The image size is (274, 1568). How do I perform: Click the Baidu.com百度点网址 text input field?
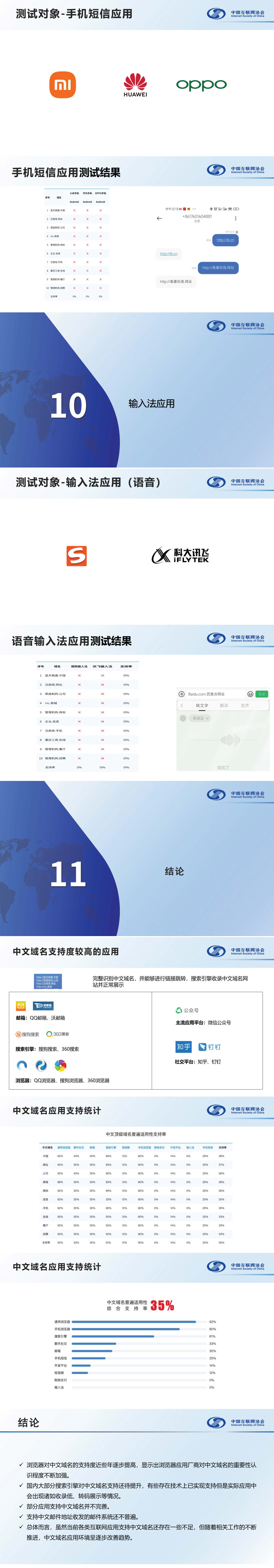pos(213,694)
